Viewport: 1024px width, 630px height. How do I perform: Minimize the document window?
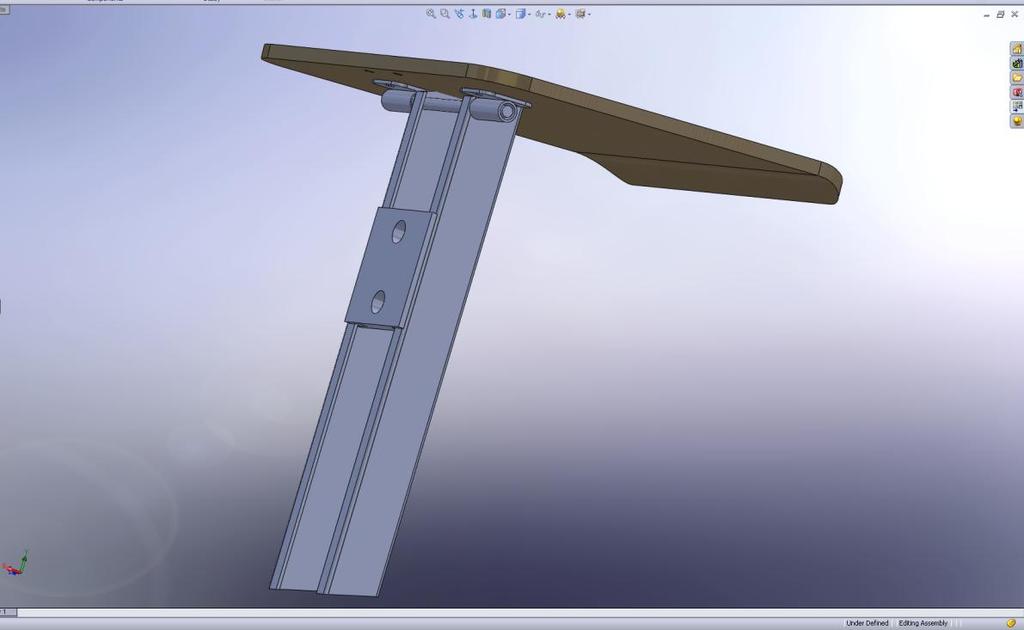pyautogui.click(x=986, y=14)
